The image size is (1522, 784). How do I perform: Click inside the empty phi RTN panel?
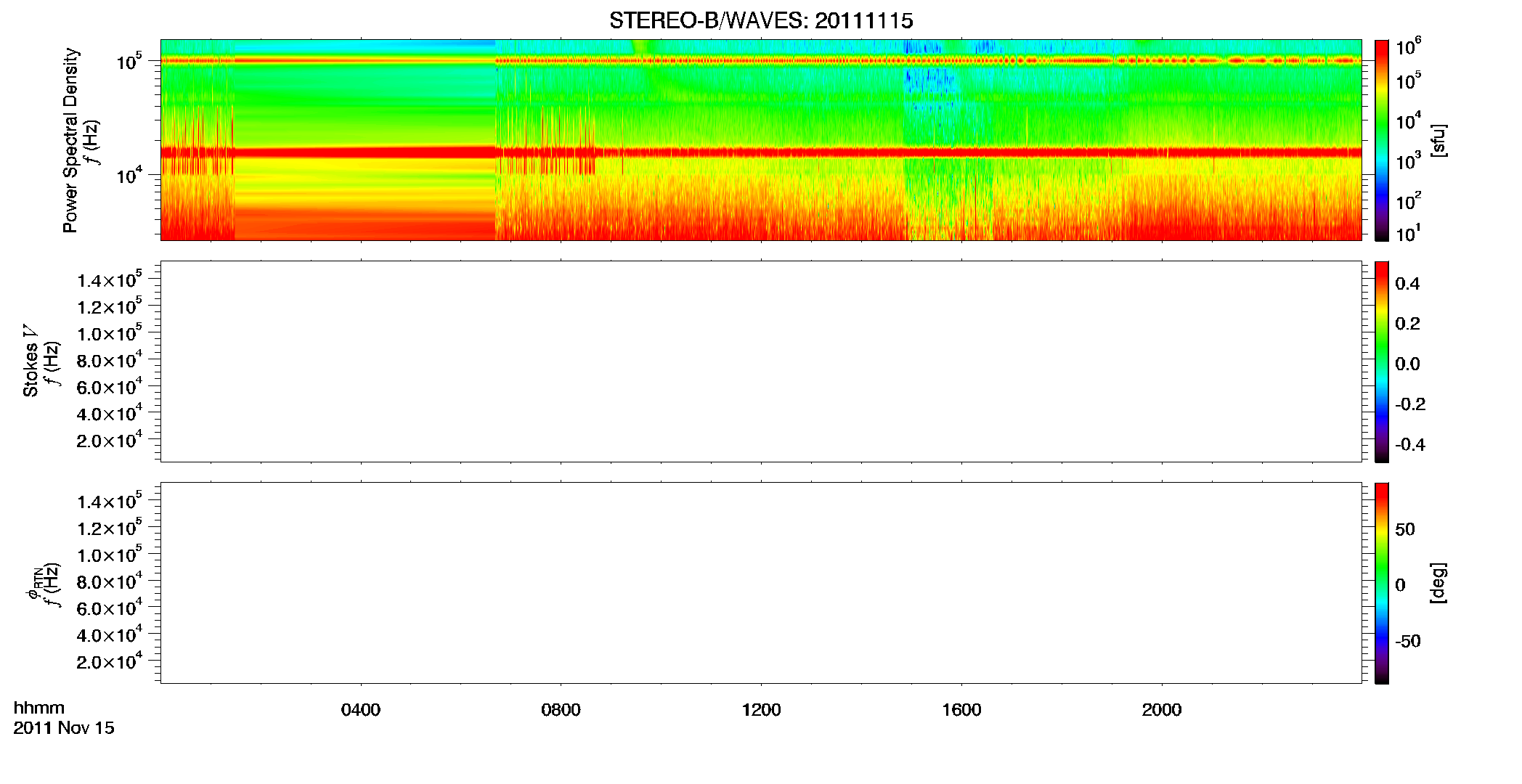(761, 583)
